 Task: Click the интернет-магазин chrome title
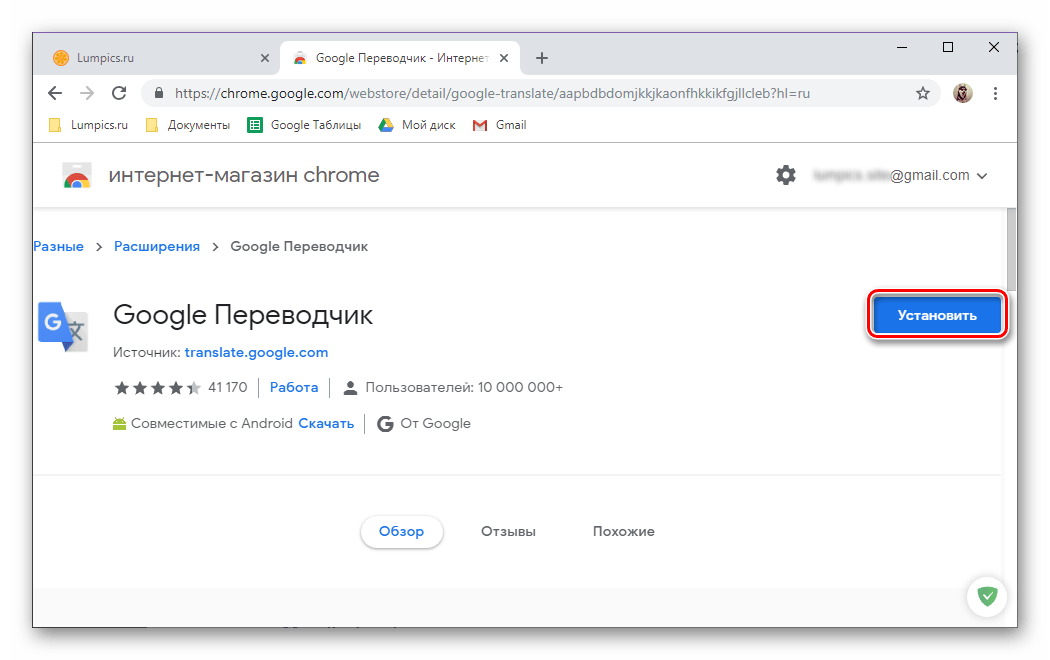(x=244, y=175)
